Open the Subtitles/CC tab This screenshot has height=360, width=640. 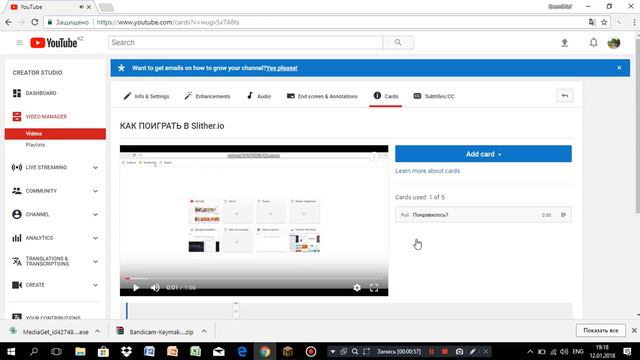433,96
